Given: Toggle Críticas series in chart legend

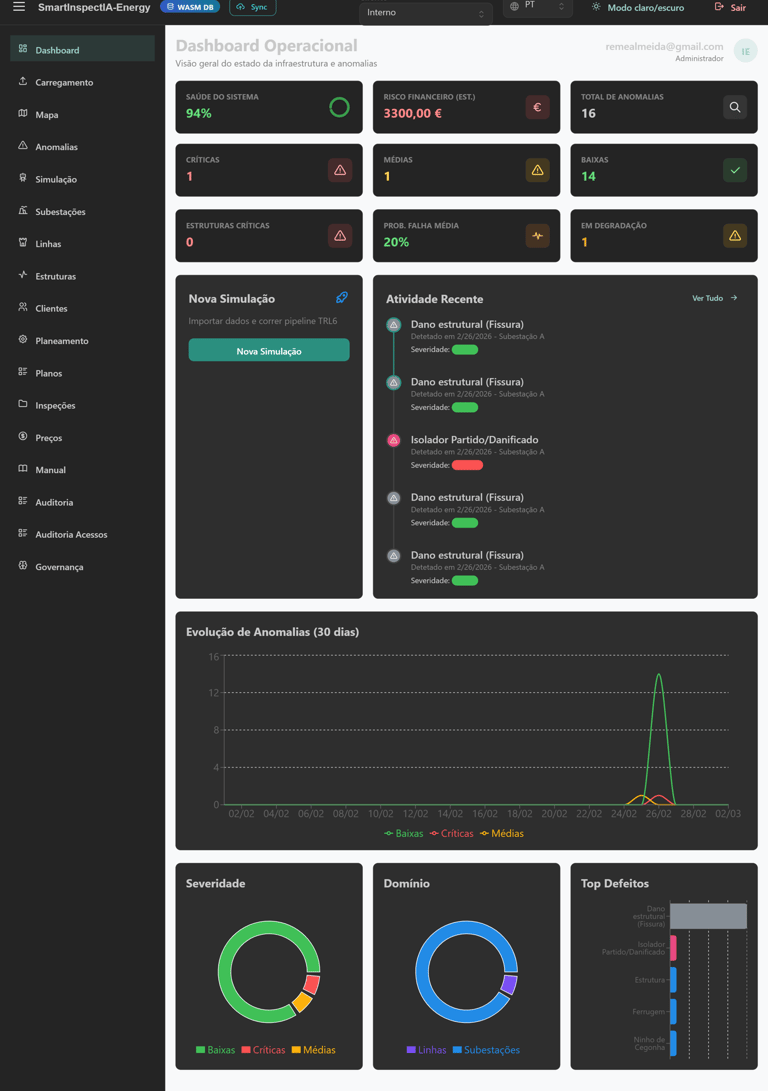Looking at the screenshot, I should tap(451, 834).
